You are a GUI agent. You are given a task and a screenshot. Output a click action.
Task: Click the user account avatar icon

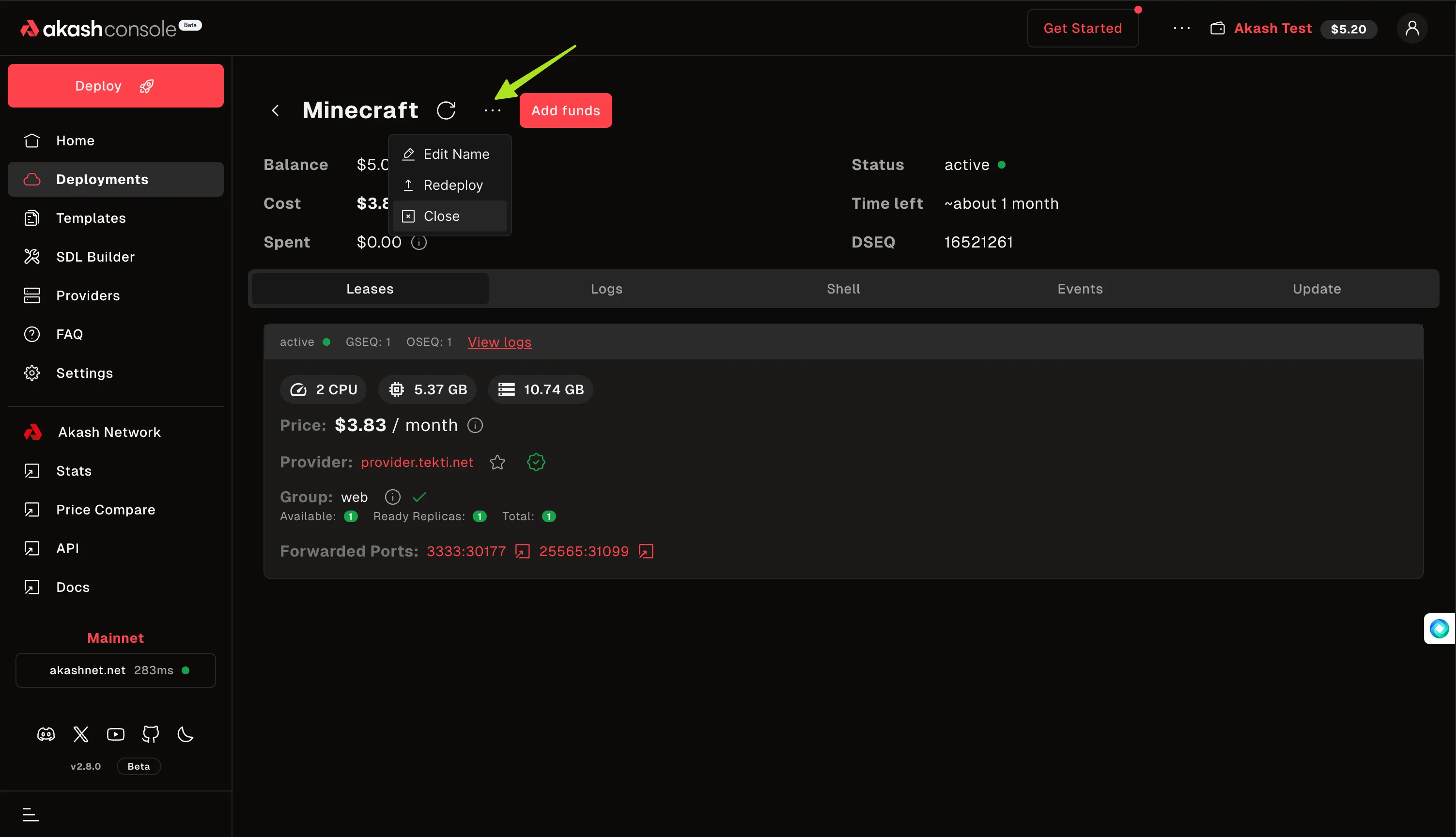[1412, 29]
